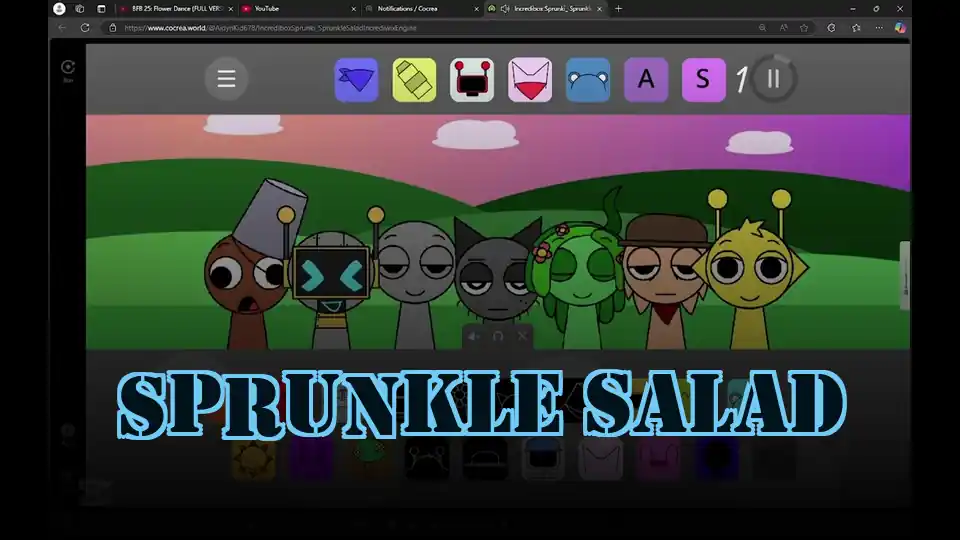
Task: Open the browser settings and more menu
Action: point(879,28)
